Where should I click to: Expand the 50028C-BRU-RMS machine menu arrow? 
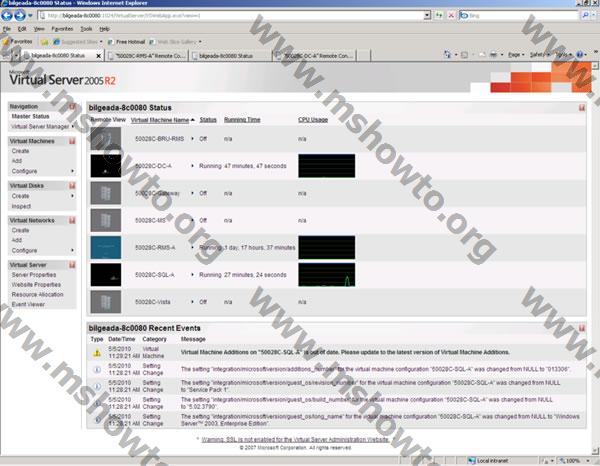point(192,138)
